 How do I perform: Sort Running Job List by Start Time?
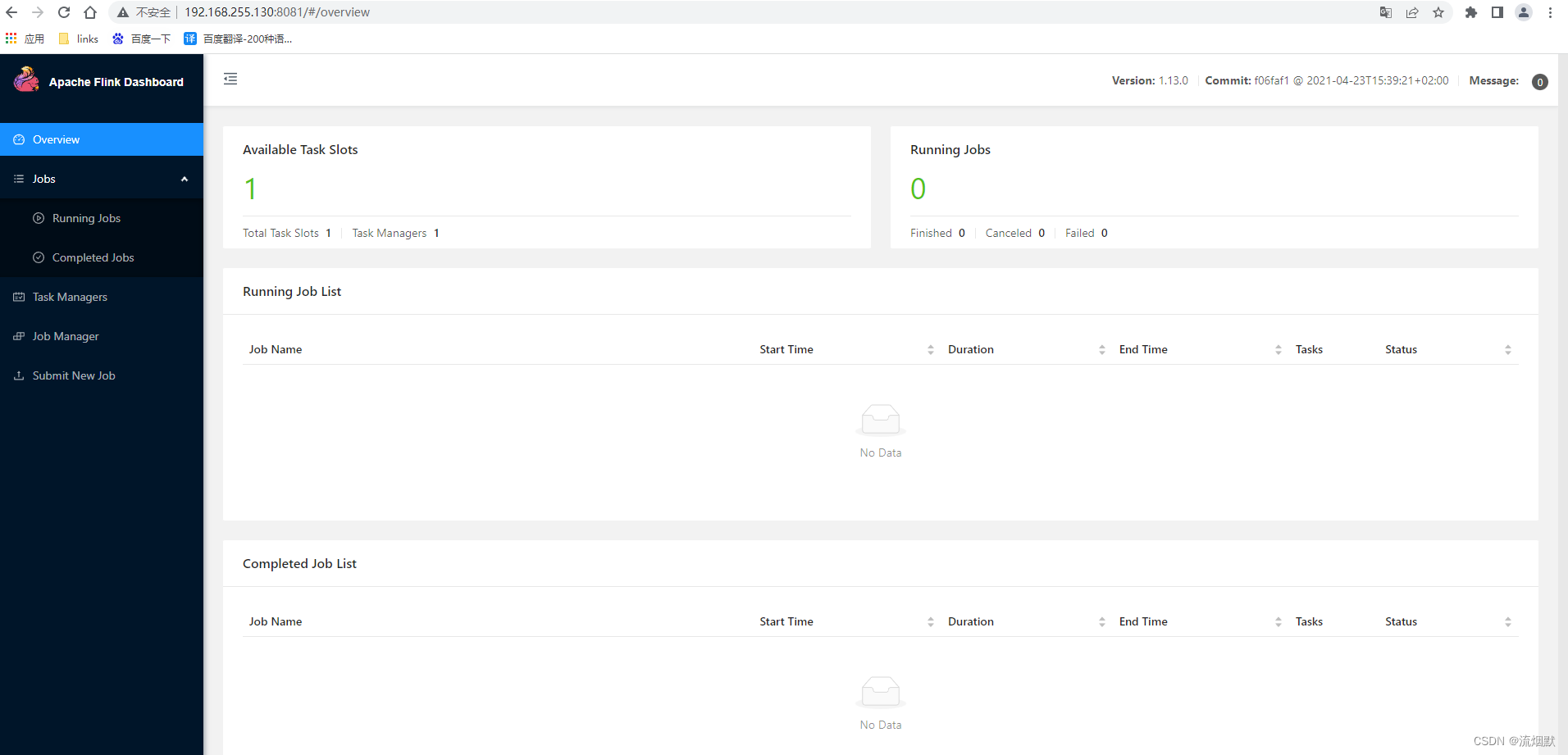(931, 350)
